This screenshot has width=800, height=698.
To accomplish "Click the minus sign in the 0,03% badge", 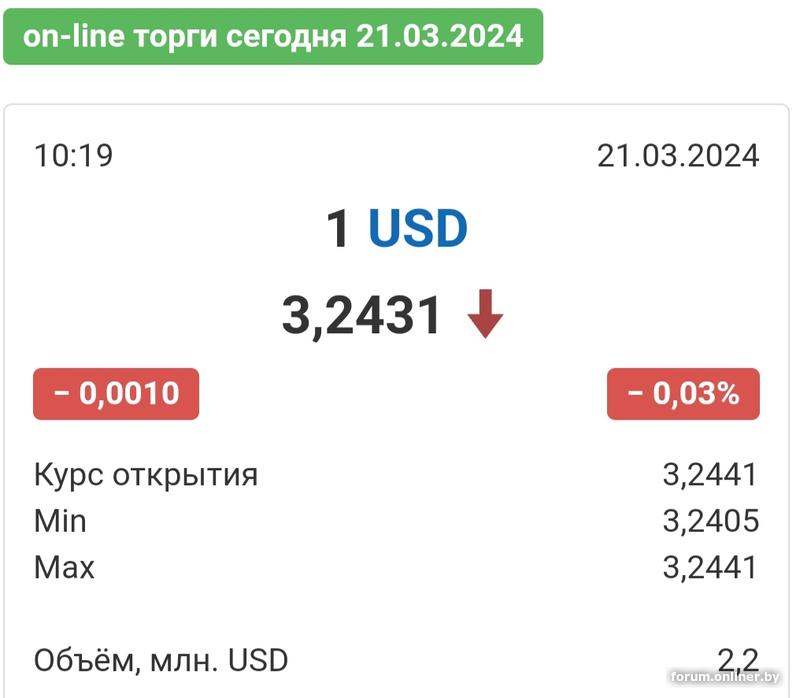I will (x=635, y=394).
